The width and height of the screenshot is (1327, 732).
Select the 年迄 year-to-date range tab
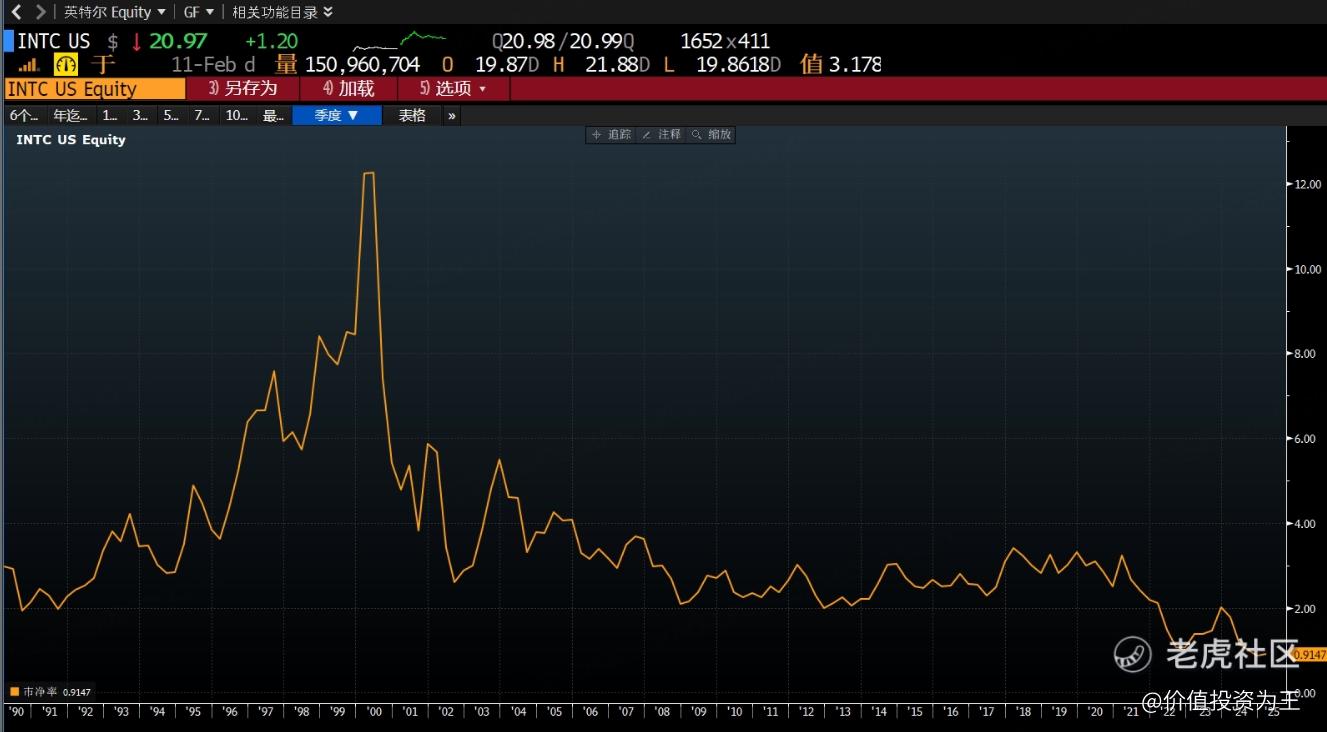point(70,116)
